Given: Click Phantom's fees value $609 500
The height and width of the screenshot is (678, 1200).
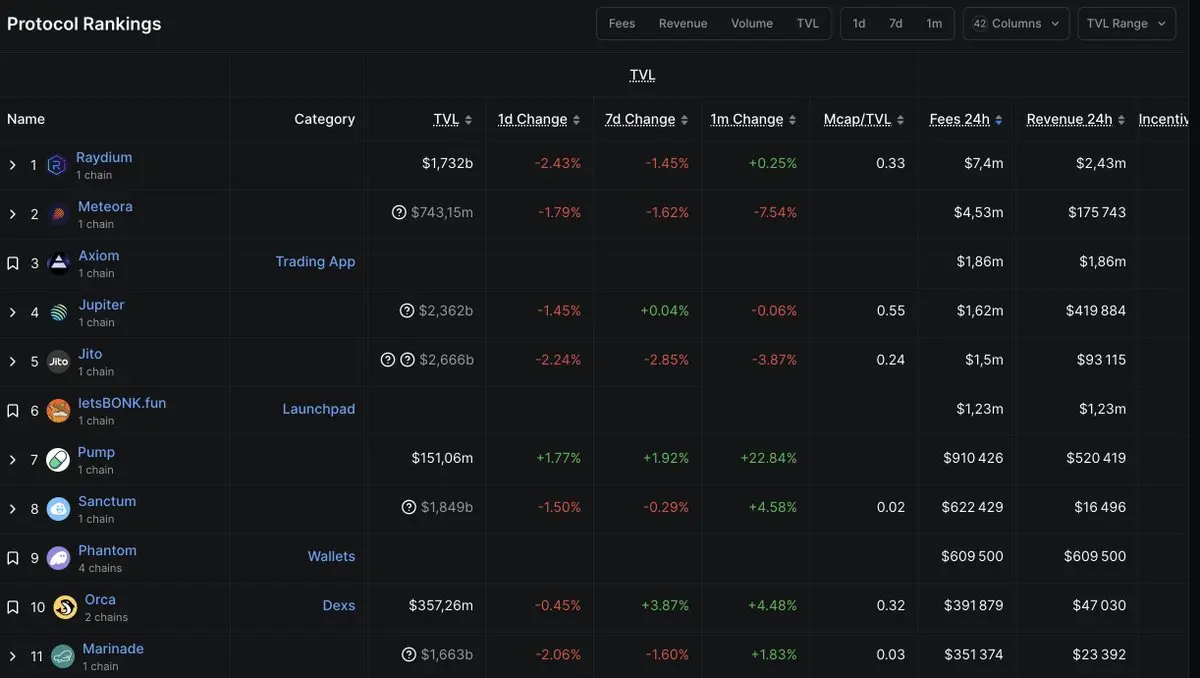Looking at the screenshot, I should pos(972,556).
